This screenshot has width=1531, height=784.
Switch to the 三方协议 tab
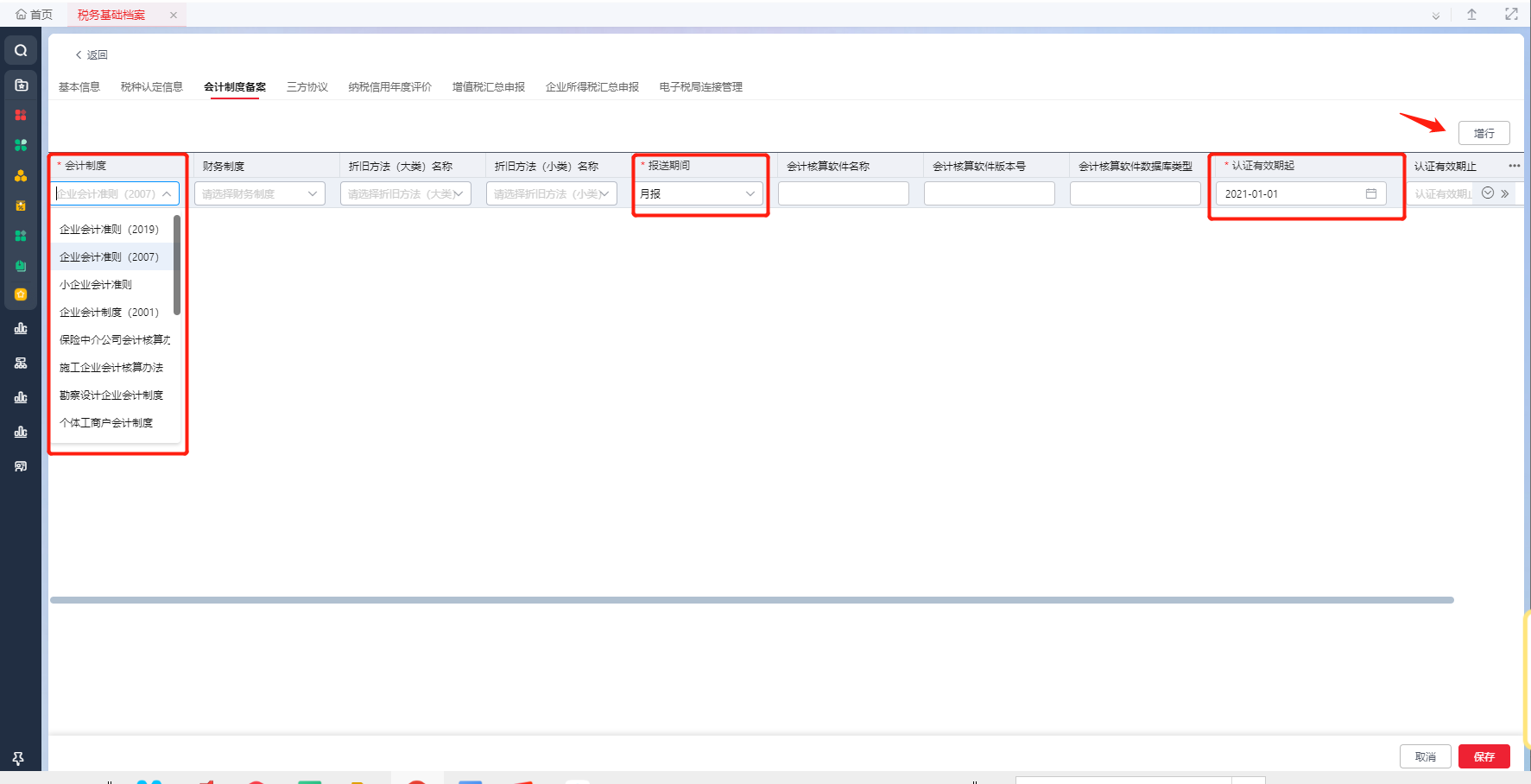coord(307,86)
